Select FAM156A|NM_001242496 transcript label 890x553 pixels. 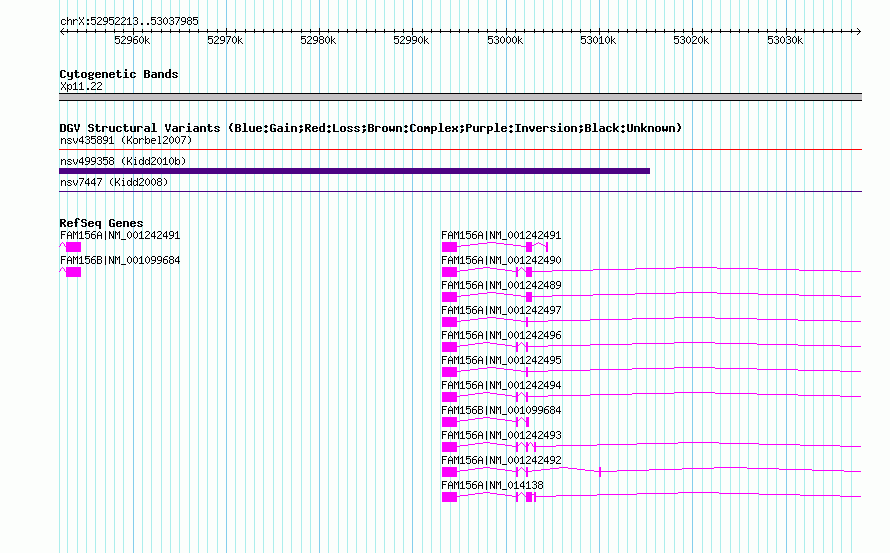click(501, 335)
